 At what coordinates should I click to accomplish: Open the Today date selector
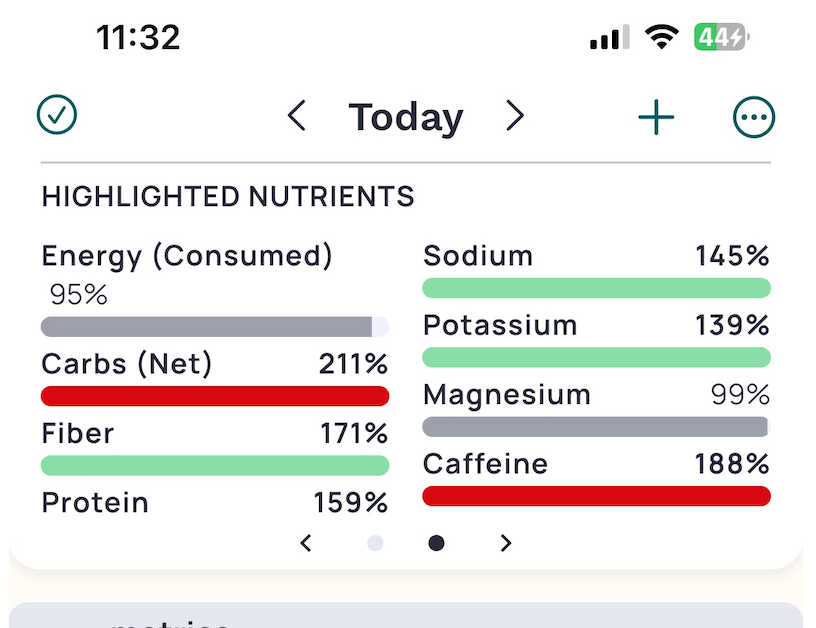click(x=405, y=118)
